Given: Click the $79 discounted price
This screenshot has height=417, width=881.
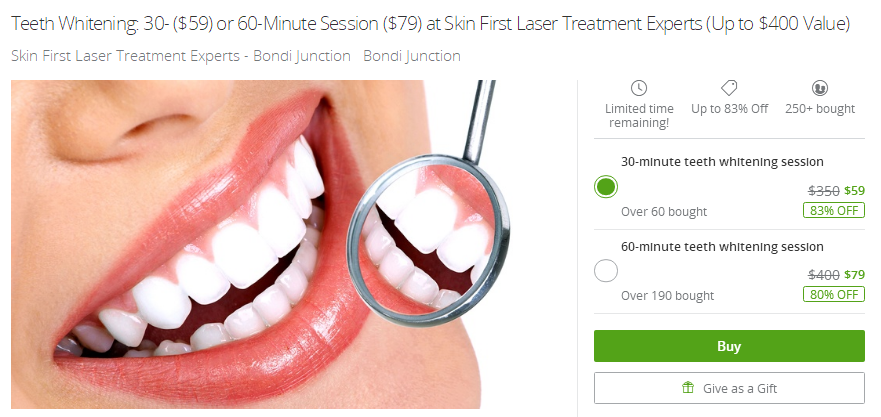Looking at the screenshot, I should point(854,275).
